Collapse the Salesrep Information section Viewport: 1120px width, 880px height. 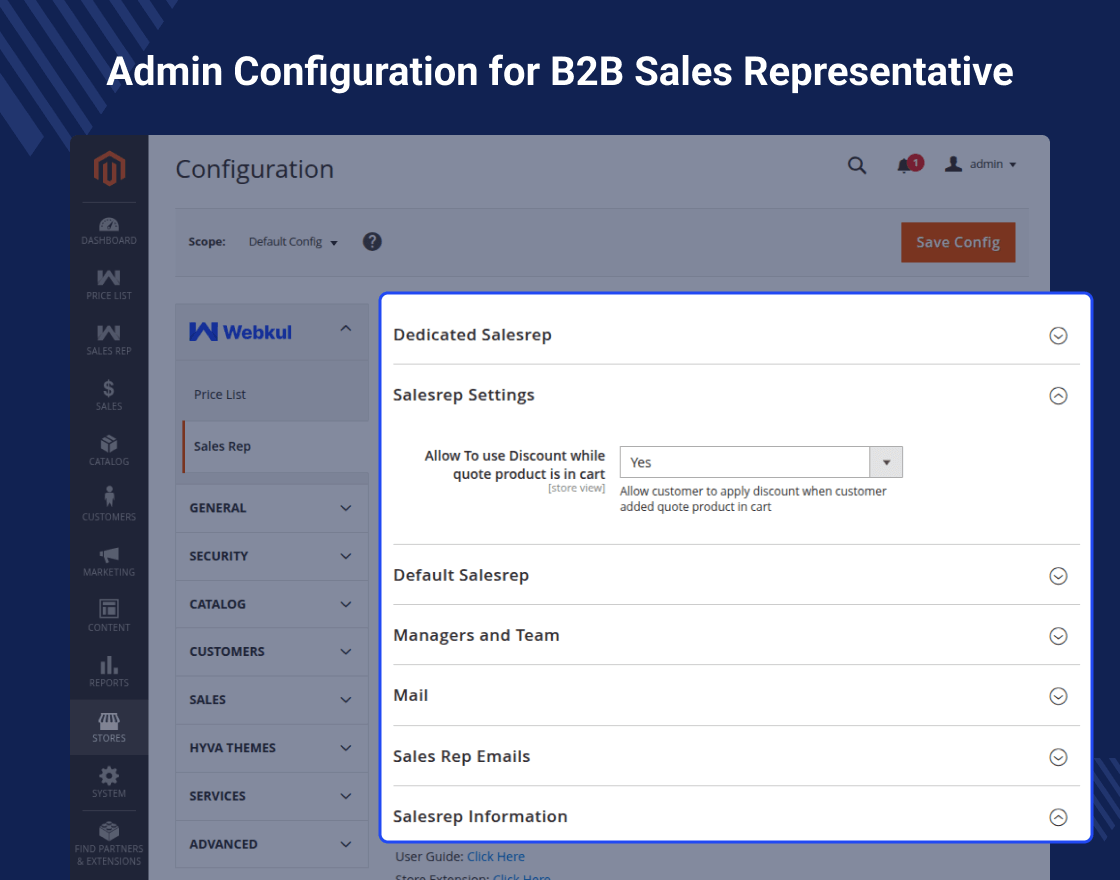(x=1058, y=817)
